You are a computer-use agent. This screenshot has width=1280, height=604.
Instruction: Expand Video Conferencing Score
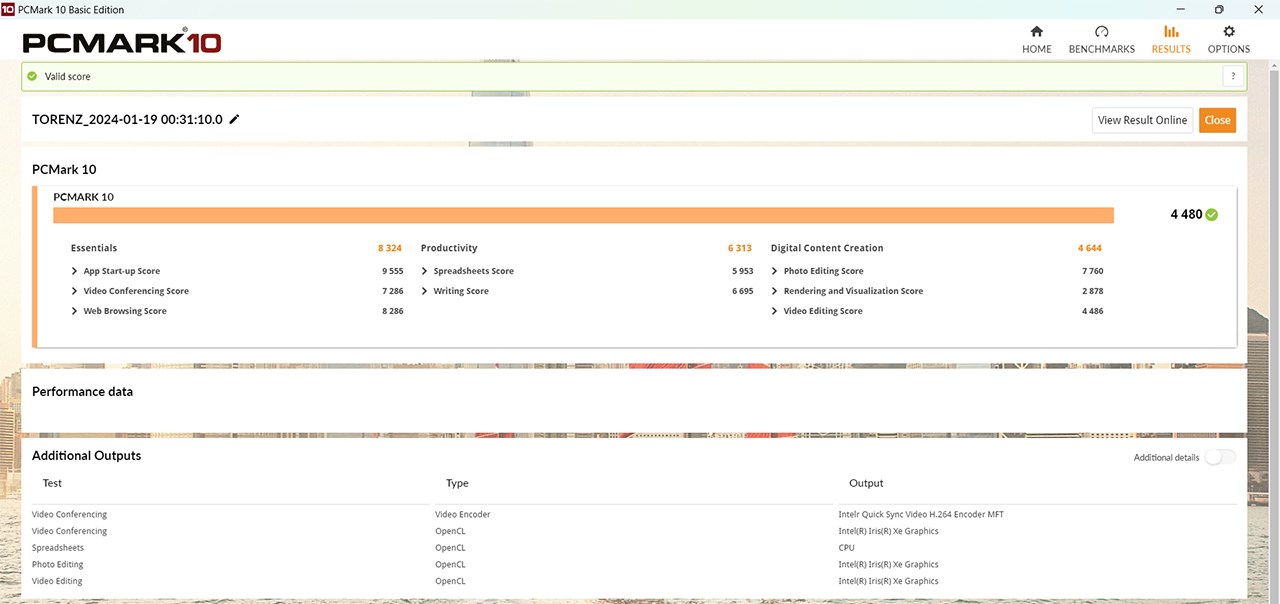(74, 291)
